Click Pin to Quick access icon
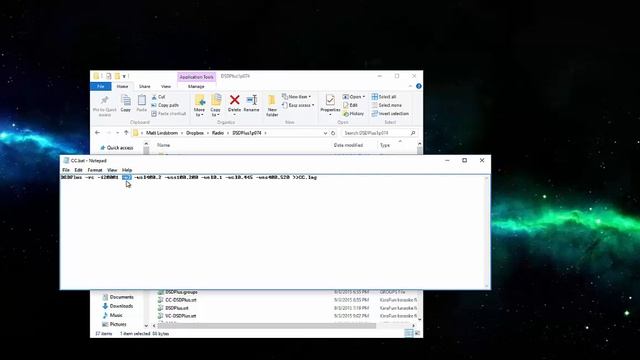640x360 pixels. [104, 100]
